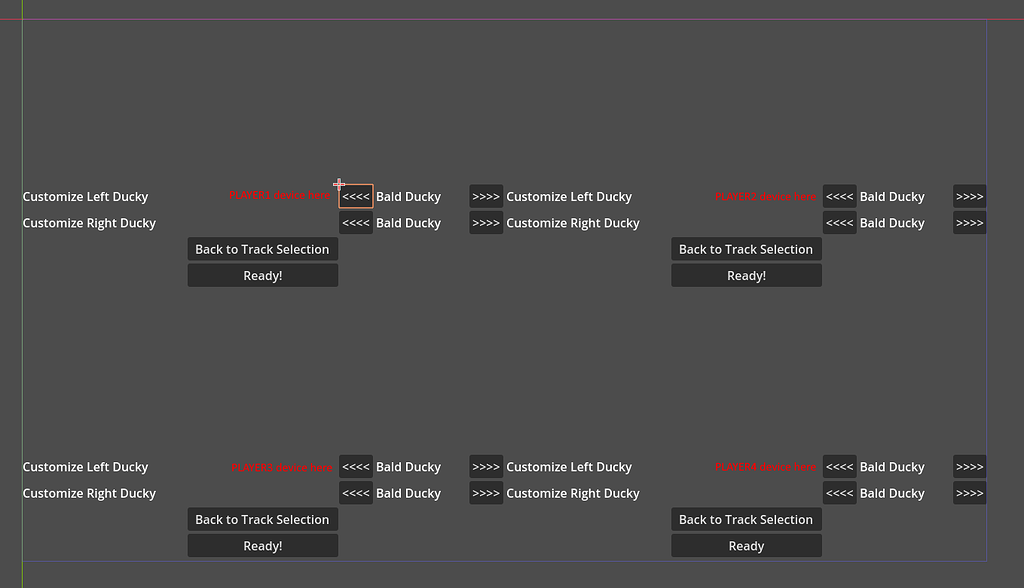Open Customize Left Ducky for Player 1
Viewport: 1024px width, 588px height.
coord(86,196)
